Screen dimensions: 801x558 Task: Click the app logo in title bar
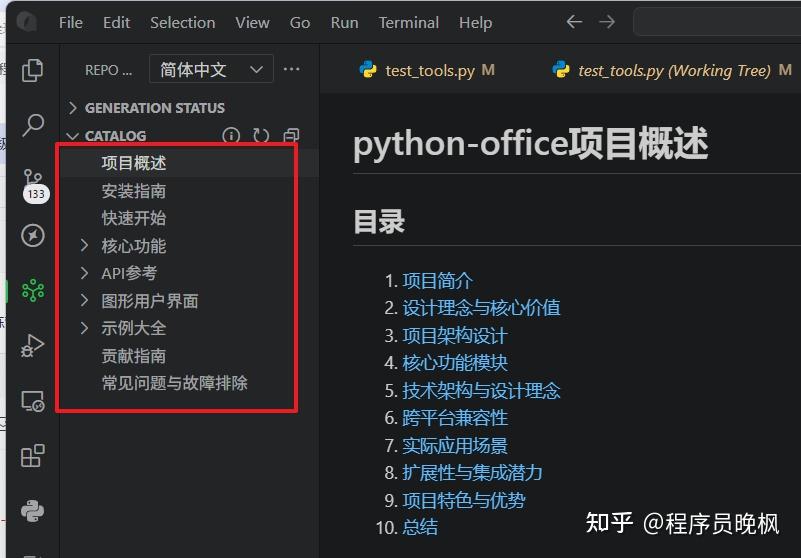click(27, 22)
